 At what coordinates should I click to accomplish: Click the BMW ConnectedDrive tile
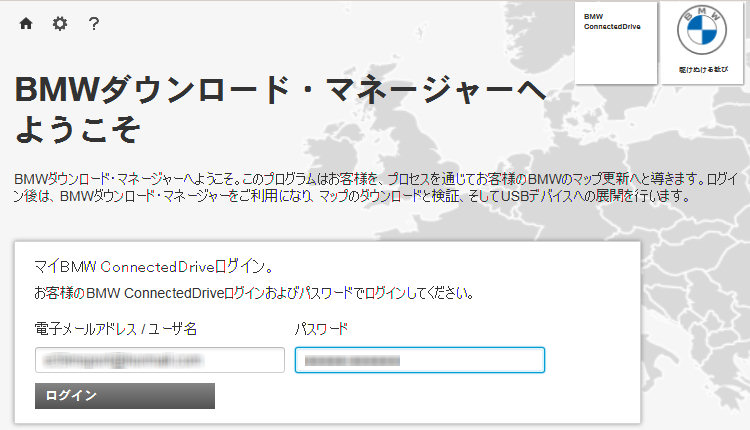click(x=616, y=43)
